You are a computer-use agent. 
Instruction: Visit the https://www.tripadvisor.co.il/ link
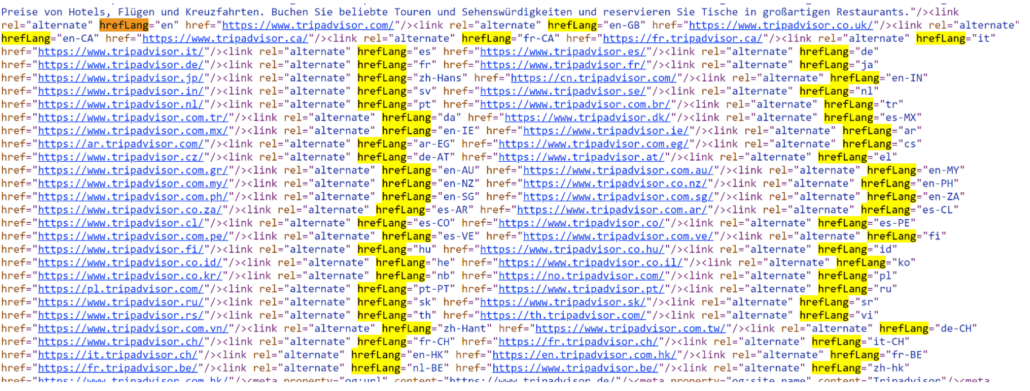590,262
